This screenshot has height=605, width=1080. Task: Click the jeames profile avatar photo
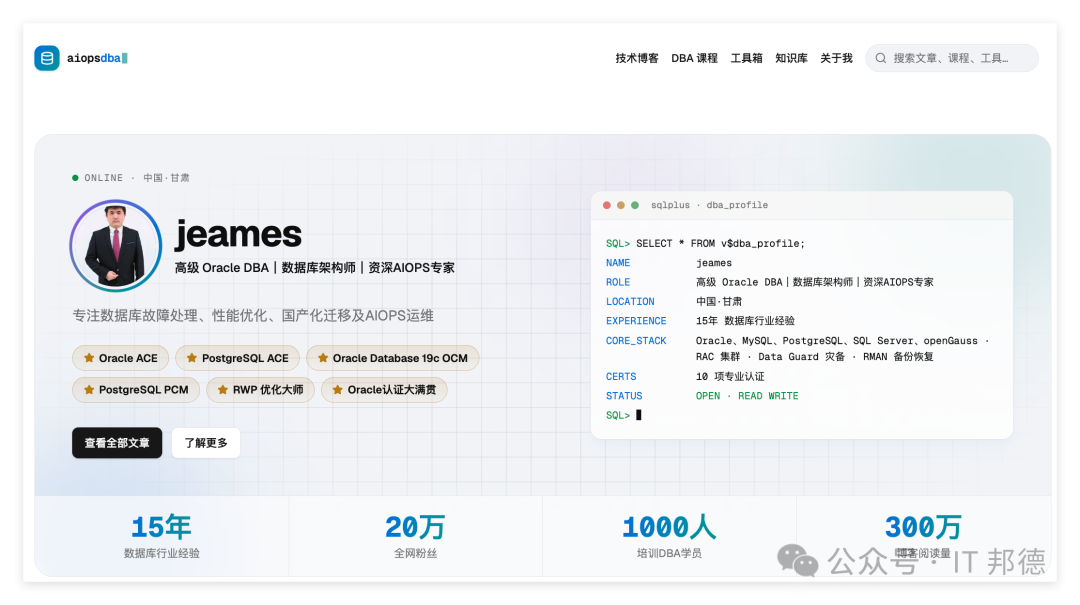coord(116,245)
